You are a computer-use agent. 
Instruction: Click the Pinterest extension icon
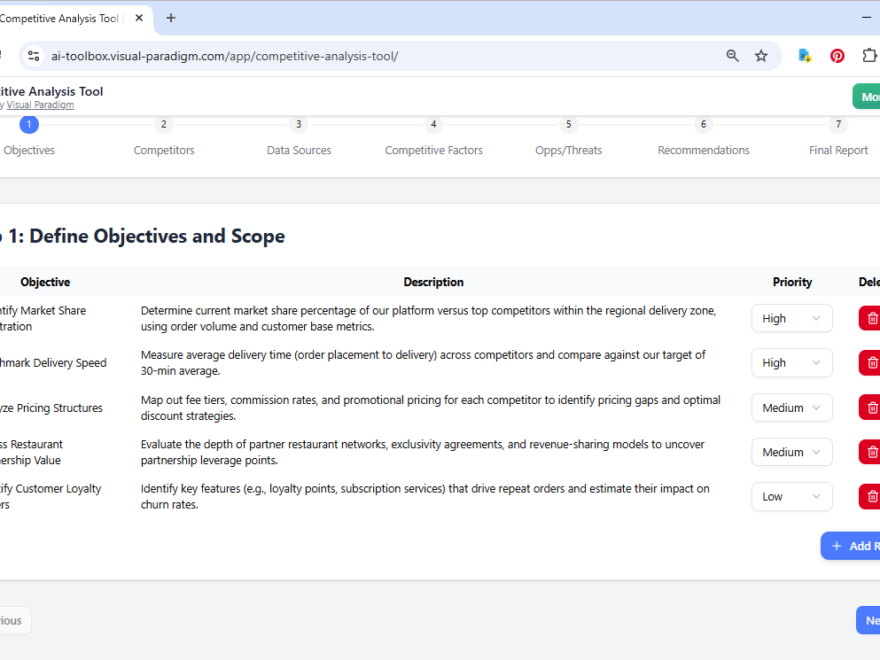837,55
